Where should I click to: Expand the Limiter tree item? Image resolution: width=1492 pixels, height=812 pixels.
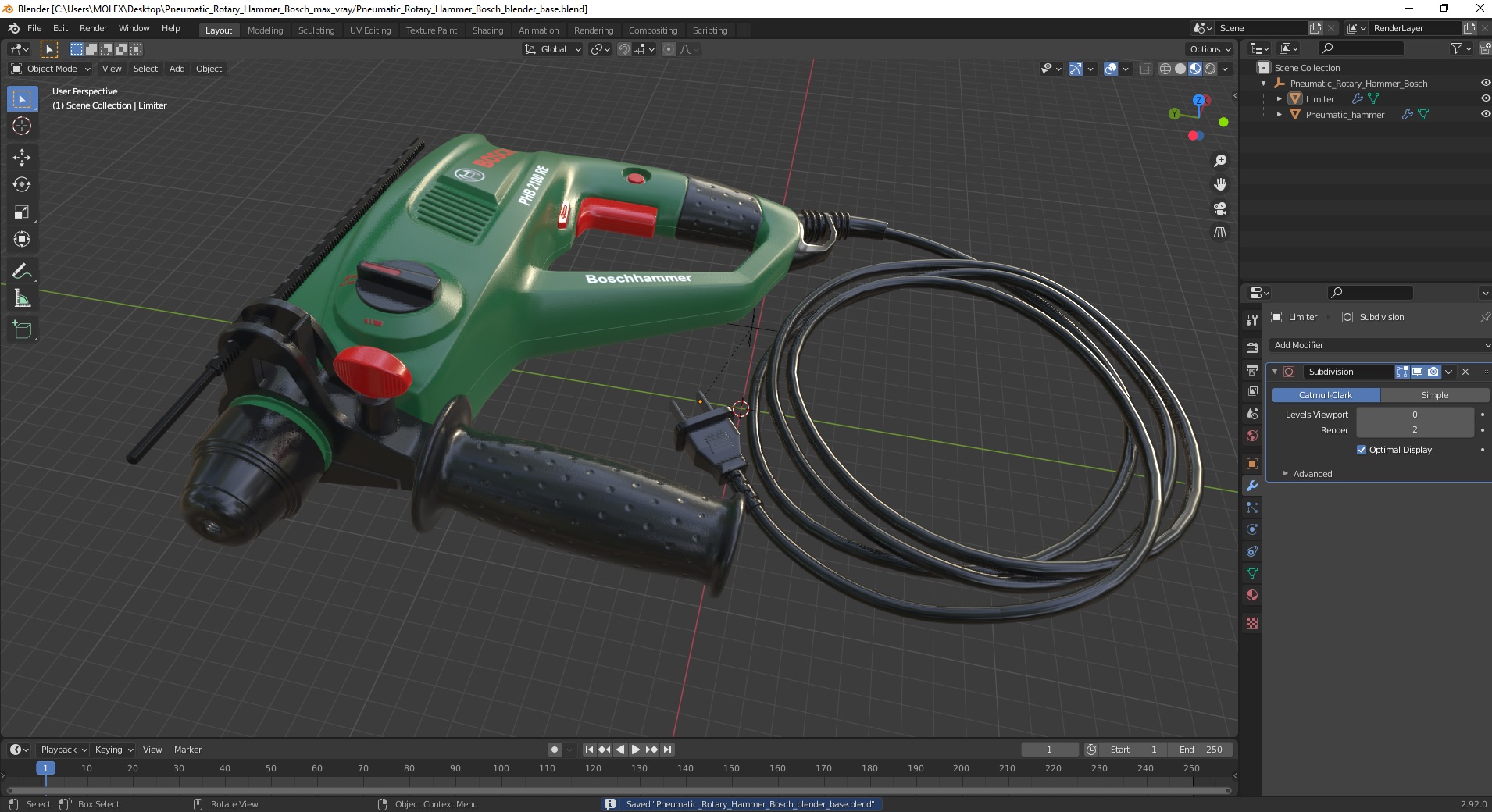pos(1279,98)
